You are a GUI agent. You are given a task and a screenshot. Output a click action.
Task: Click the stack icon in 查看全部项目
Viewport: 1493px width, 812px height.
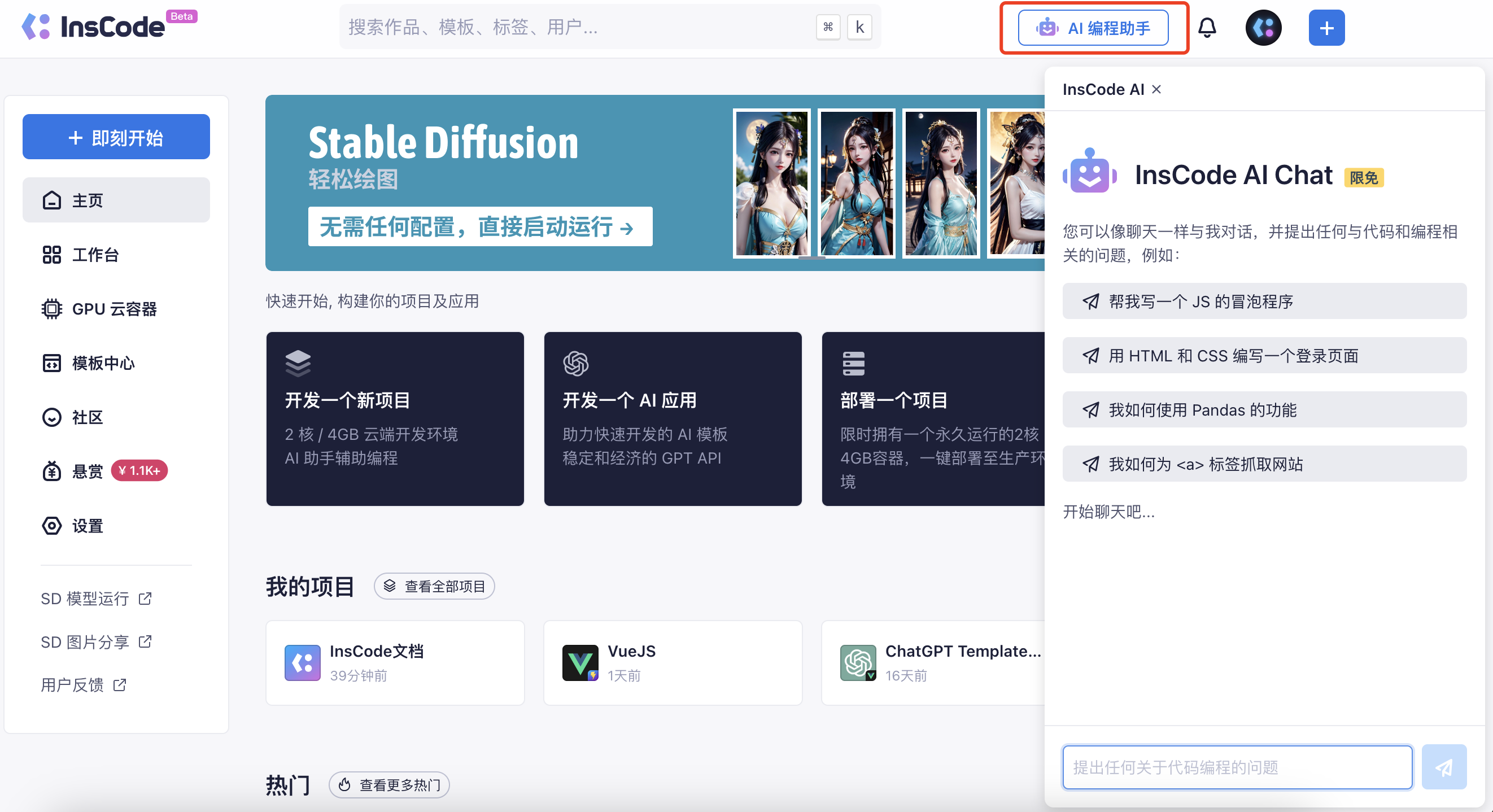(x=390, y=586)
